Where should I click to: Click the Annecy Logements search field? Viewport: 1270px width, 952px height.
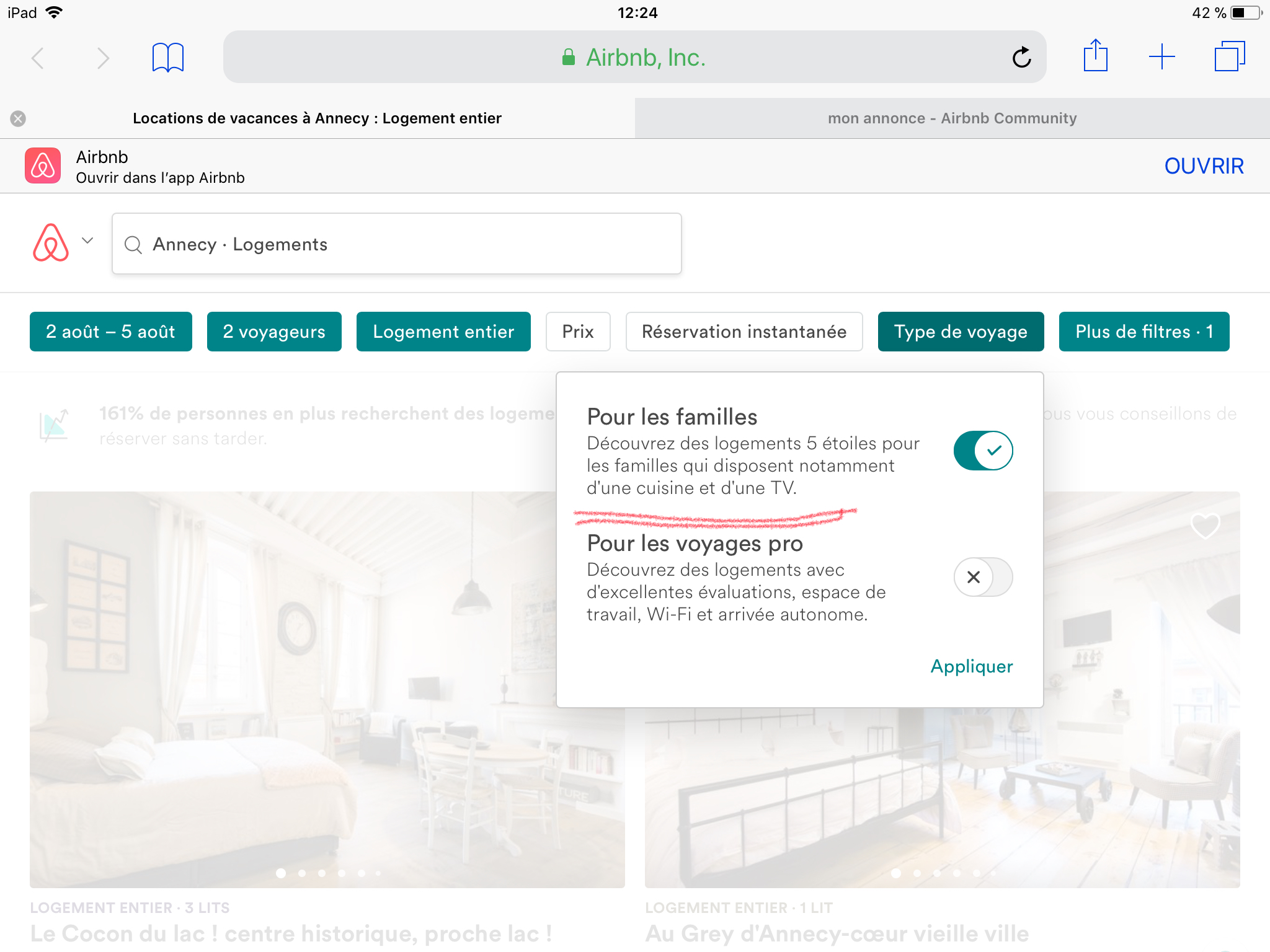click(x=397, y=244)
